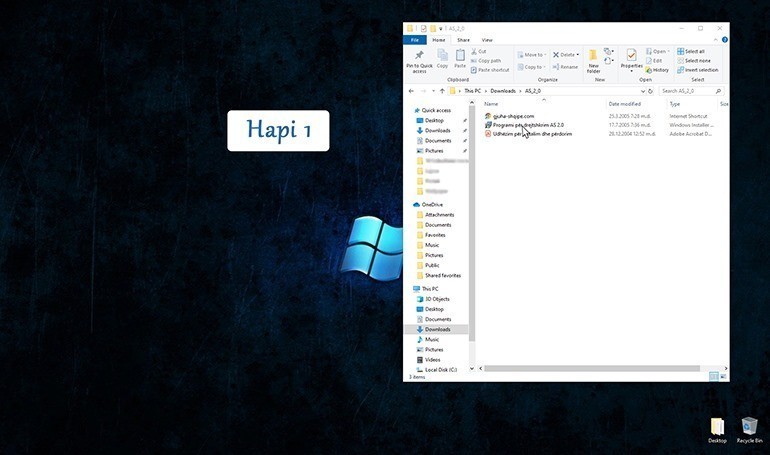The height and width of the screenshot is (455, 770).
Task: Open the New item dropdown icon
Action: pos(609,51)
